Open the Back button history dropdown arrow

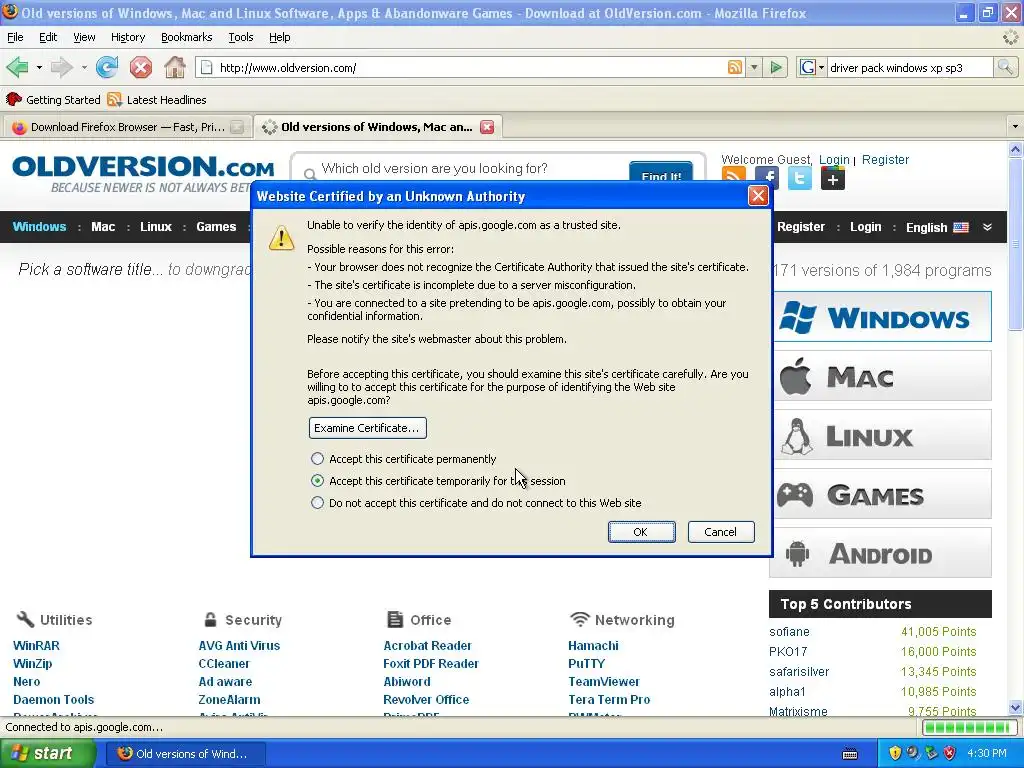[x=39, y=67]
